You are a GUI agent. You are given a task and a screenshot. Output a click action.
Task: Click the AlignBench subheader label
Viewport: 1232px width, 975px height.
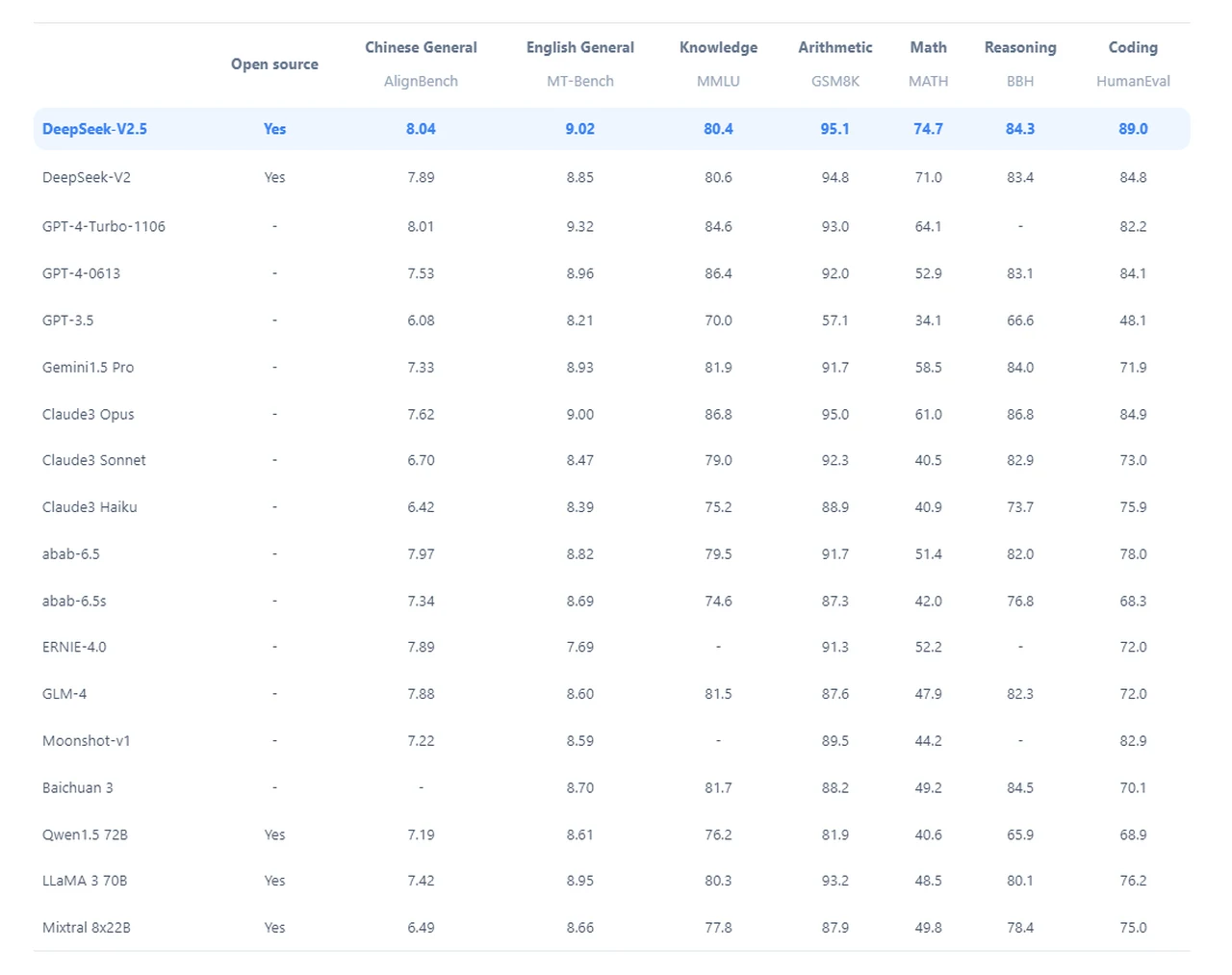click(x=421, y=82)
